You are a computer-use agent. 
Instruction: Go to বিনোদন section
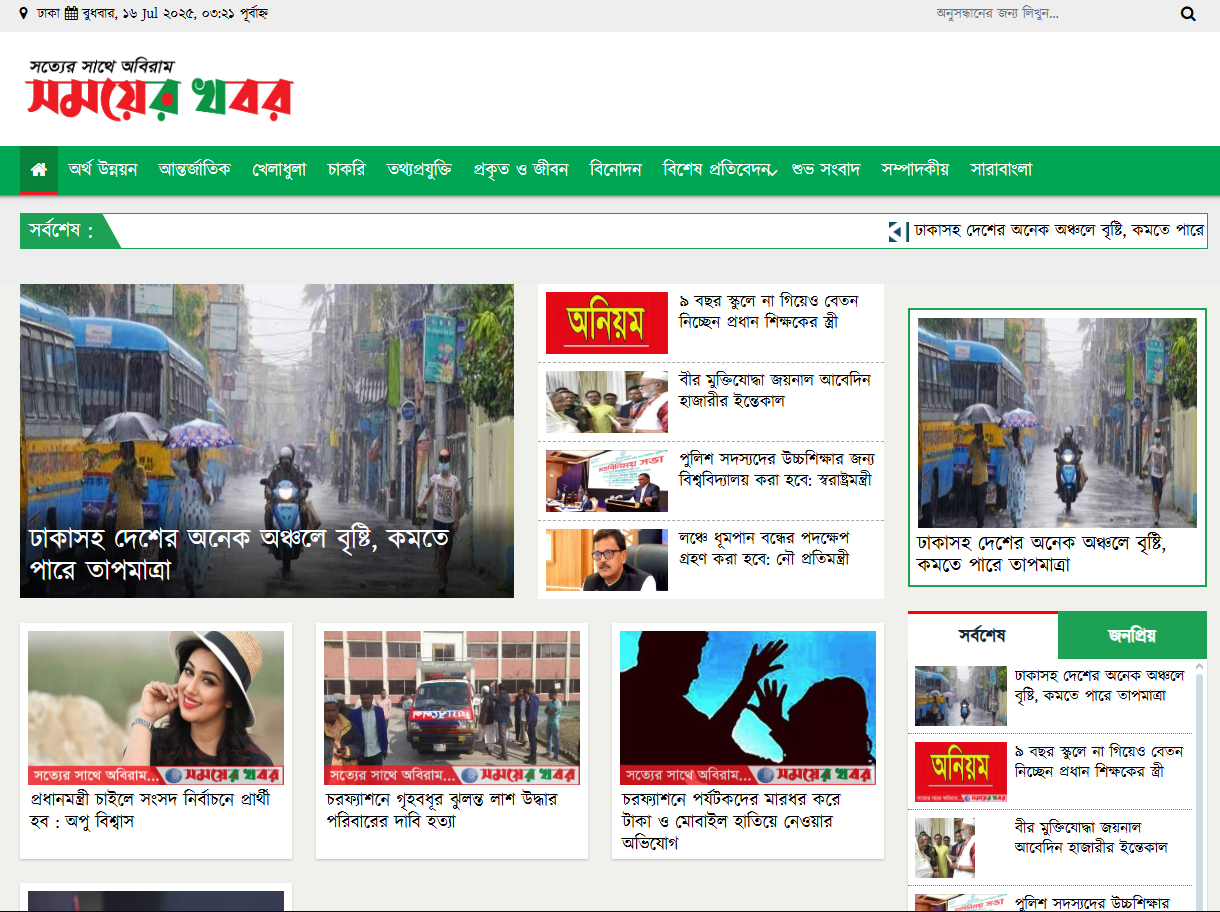tap(616, 169)
